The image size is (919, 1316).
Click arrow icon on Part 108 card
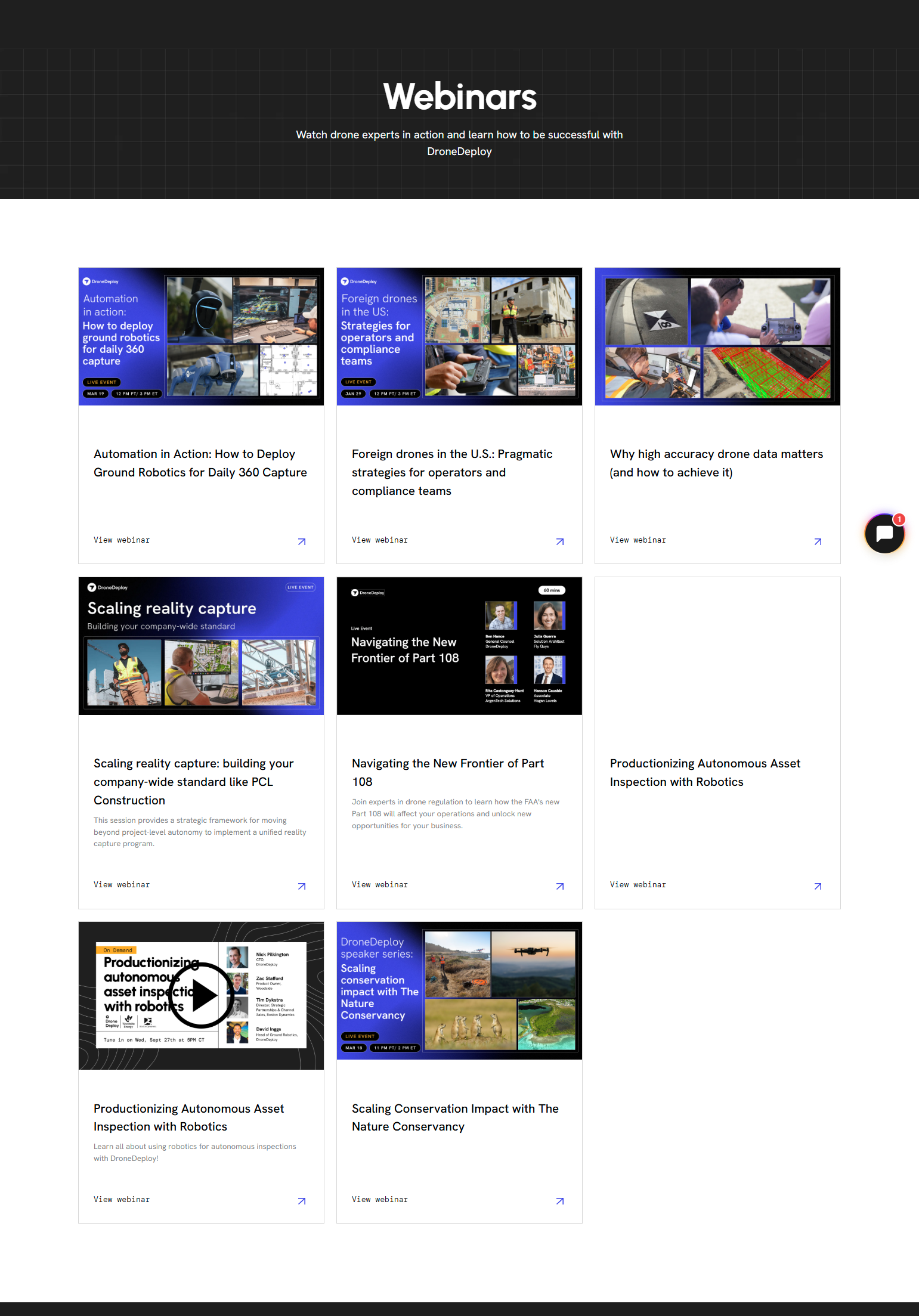[x=560, y=886]
